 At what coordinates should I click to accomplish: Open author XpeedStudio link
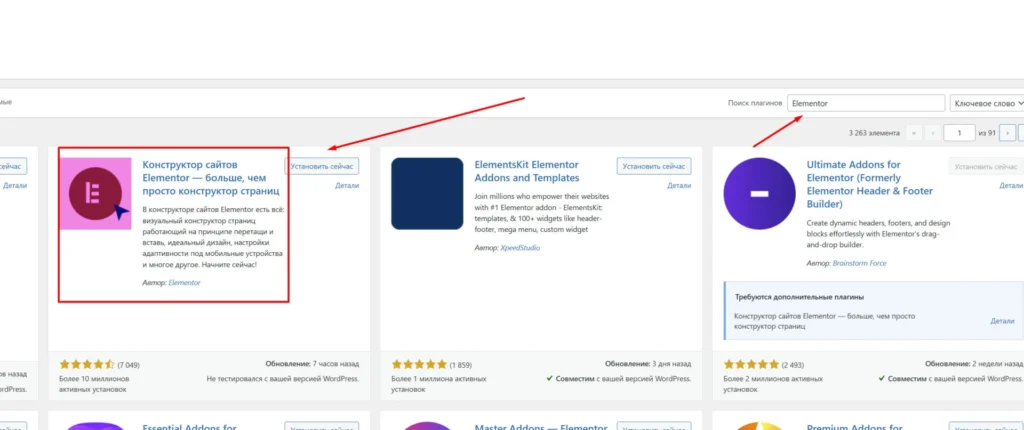point(520,248)
